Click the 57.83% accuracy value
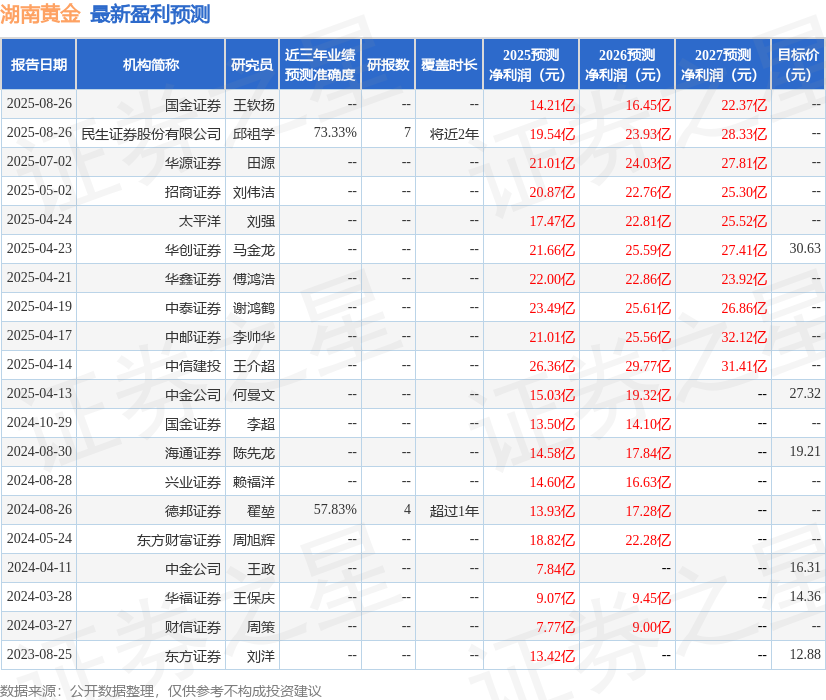Viewport: 826px width, 700px height. [x=335, y=509]
